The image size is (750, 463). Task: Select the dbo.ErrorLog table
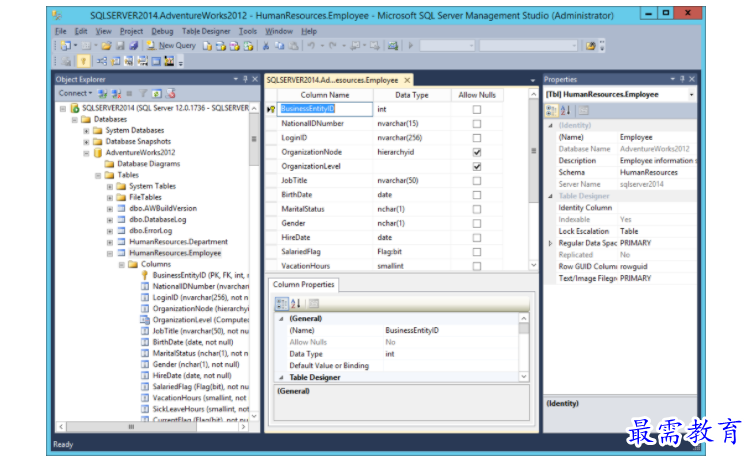tap(151, 231)
